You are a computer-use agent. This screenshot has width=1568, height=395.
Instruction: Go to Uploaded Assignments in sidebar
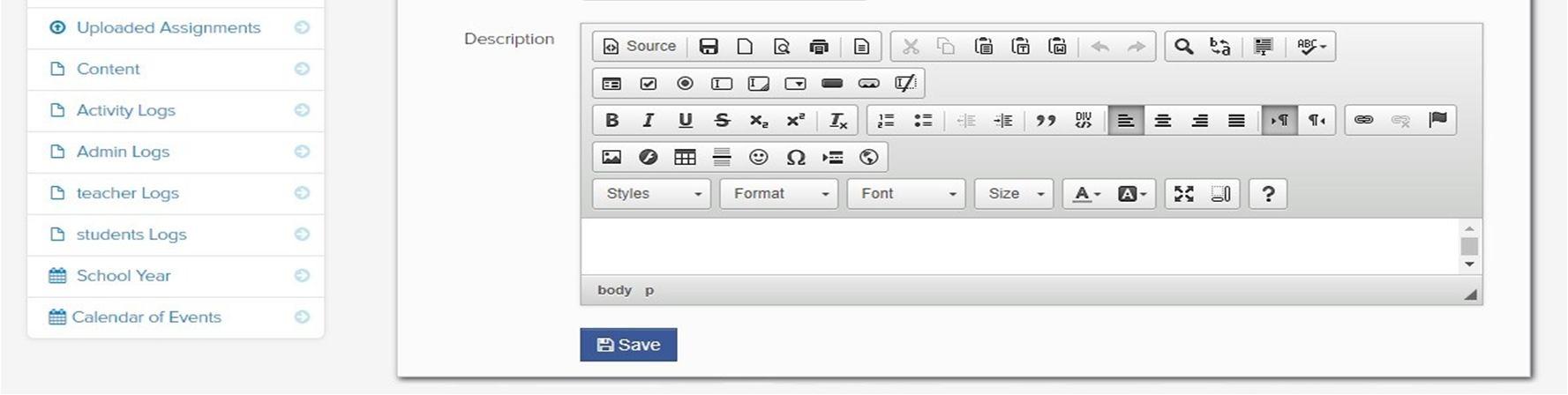[x=168, y=28]
